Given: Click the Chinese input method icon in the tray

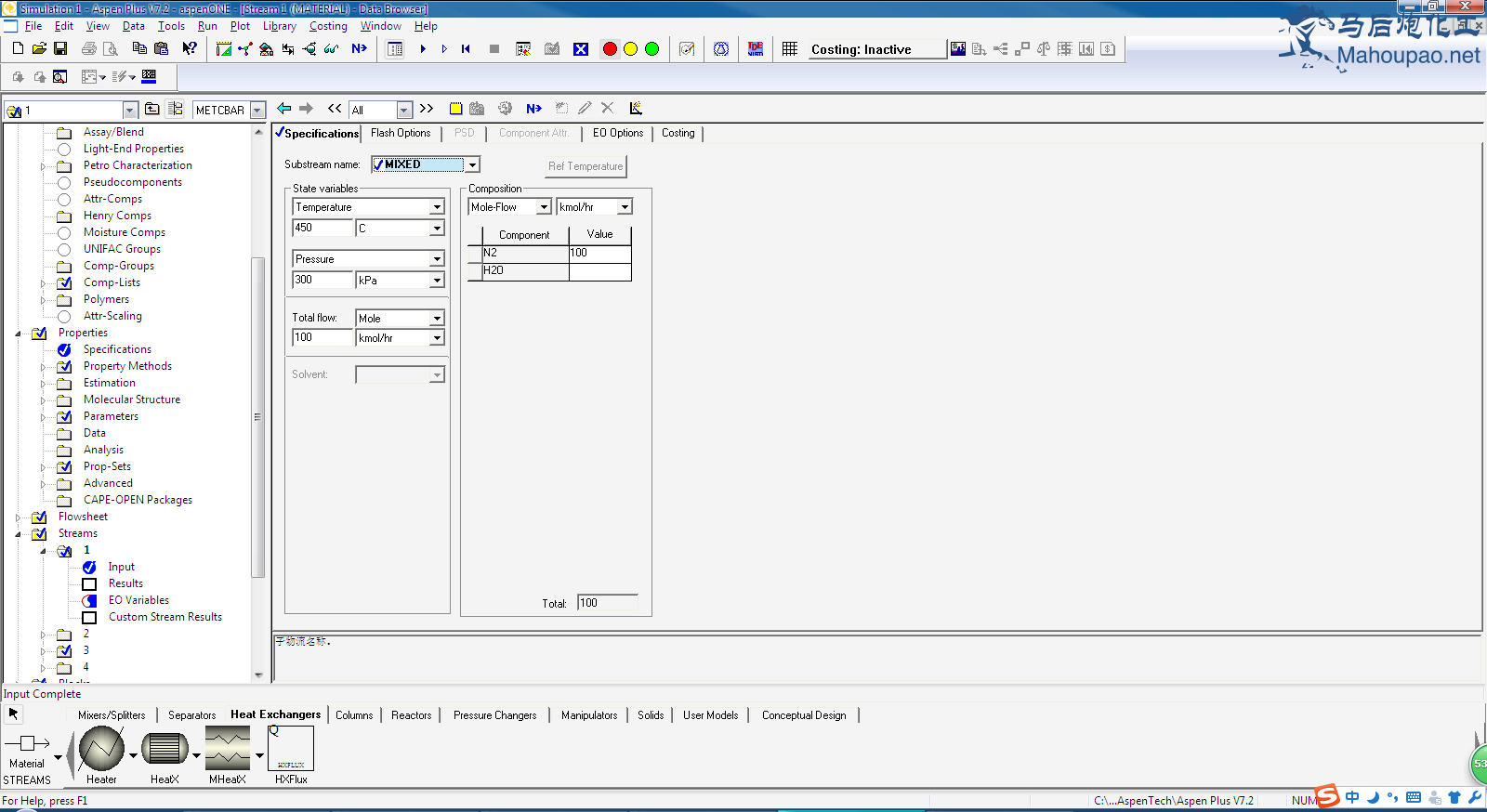Looking at the screenshot, I should [x=1352, y=797].
